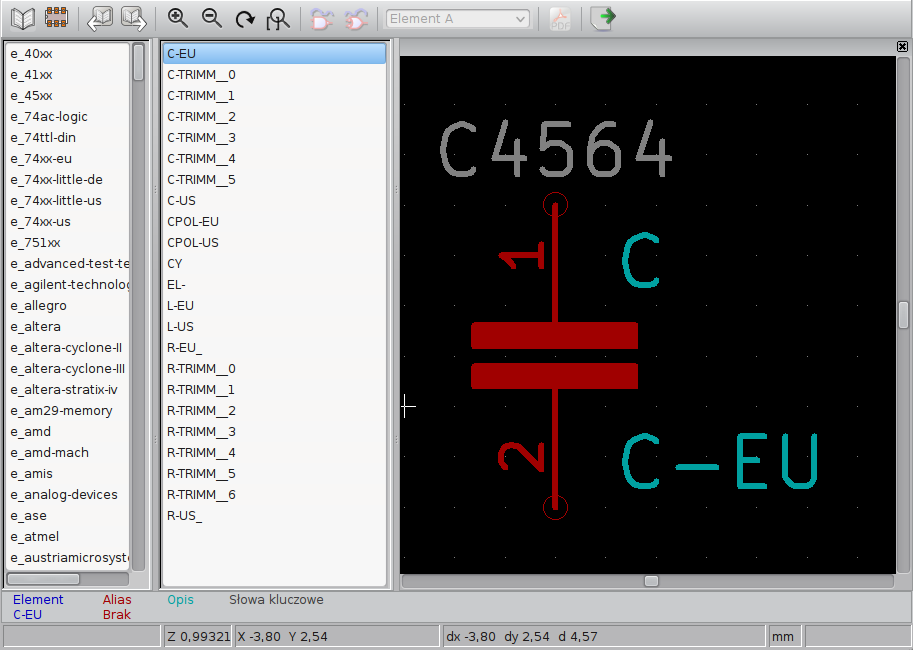
Task: Choose the e_analog-devices library
Action: click(x=64, y=495)
